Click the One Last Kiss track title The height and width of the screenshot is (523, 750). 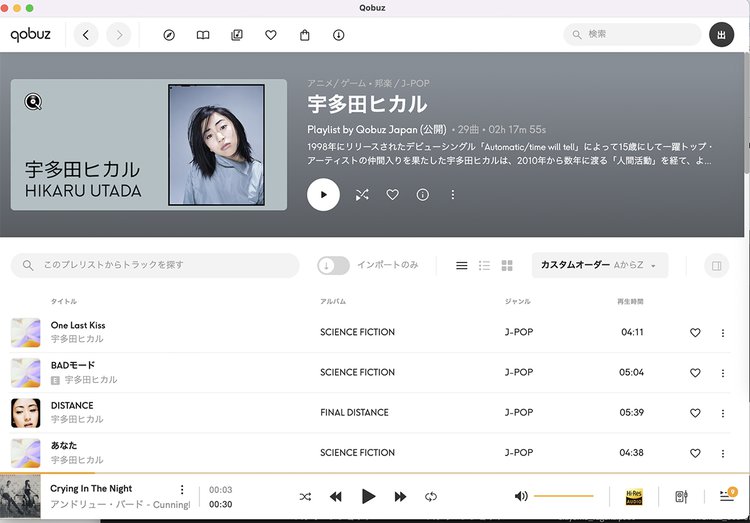[78, 325]
